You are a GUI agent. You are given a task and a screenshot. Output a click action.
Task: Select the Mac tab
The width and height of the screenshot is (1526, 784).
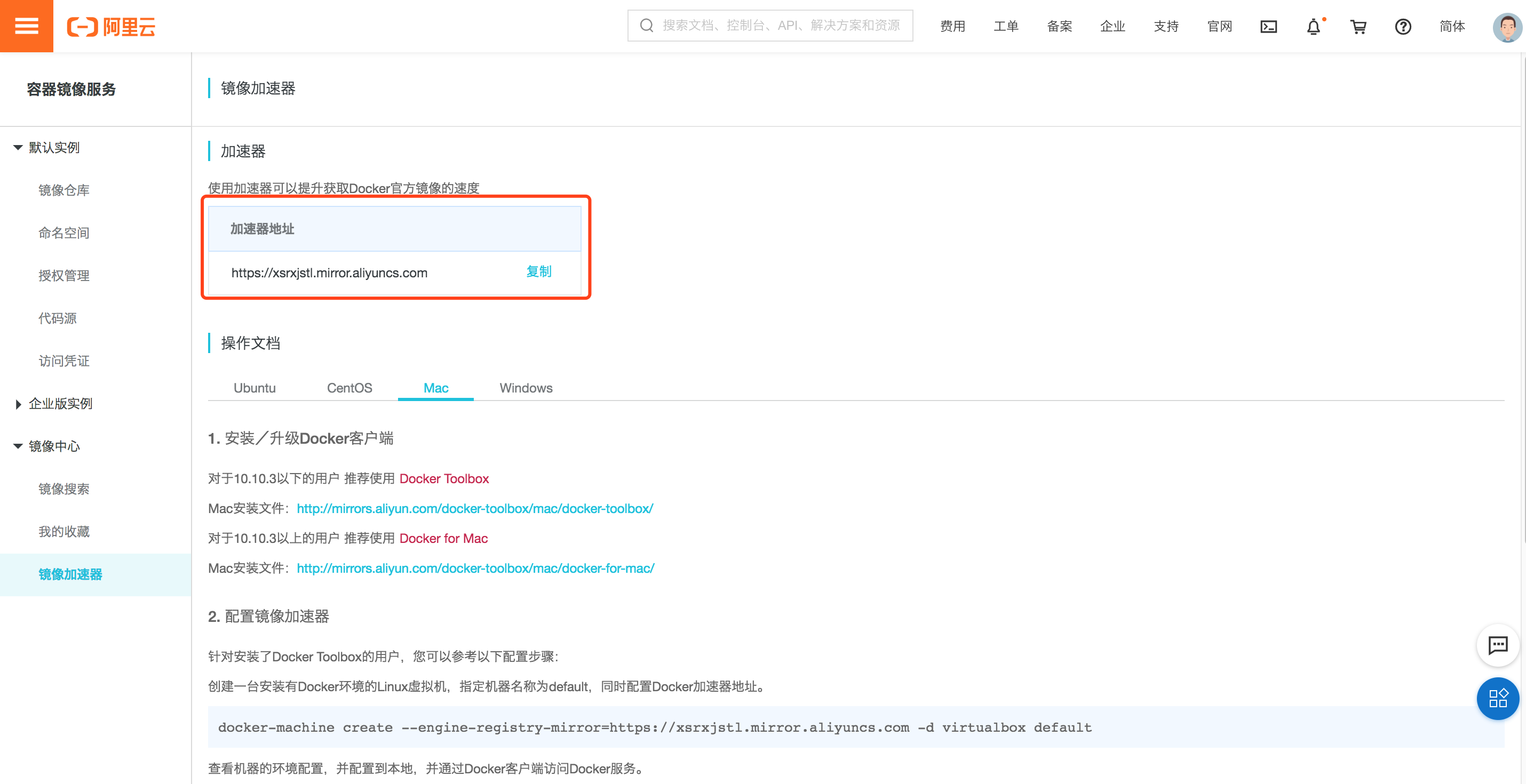coord(436,388)
